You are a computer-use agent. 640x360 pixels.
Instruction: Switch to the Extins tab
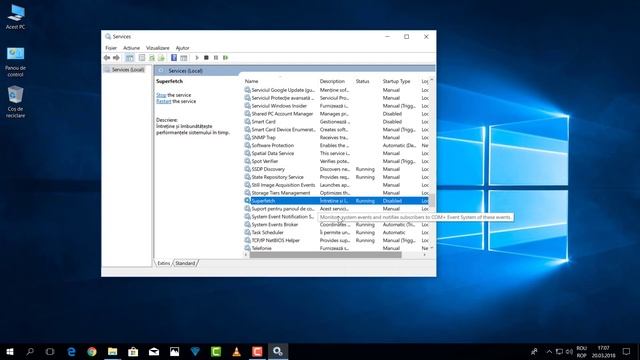click(164, 263)
